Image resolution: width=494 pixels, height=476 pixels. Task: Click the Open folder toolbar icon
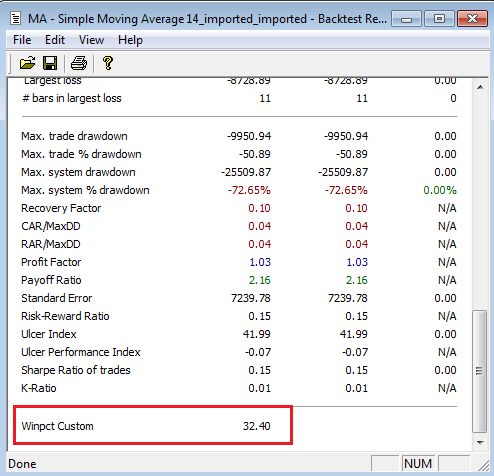coord(27,63)
